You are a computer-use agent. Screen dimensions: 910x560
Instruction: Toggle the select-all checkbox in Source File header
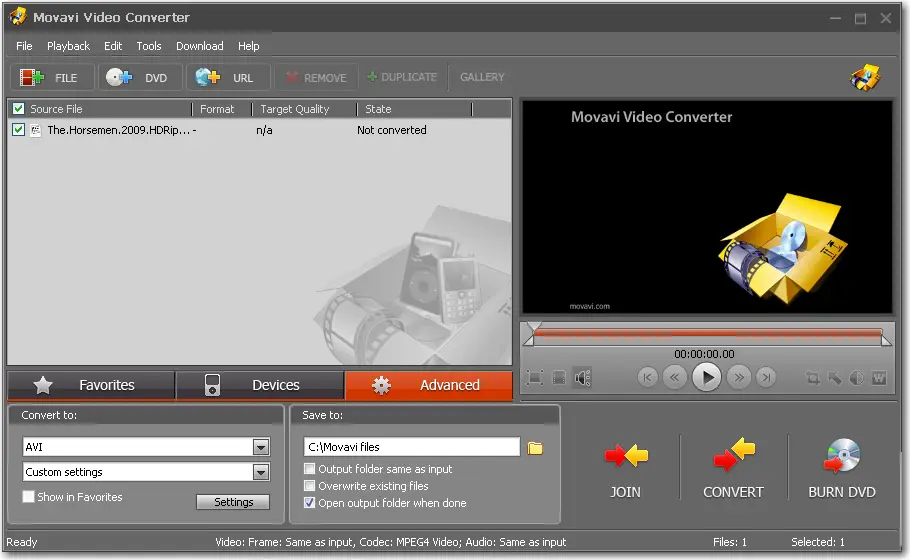19,109
